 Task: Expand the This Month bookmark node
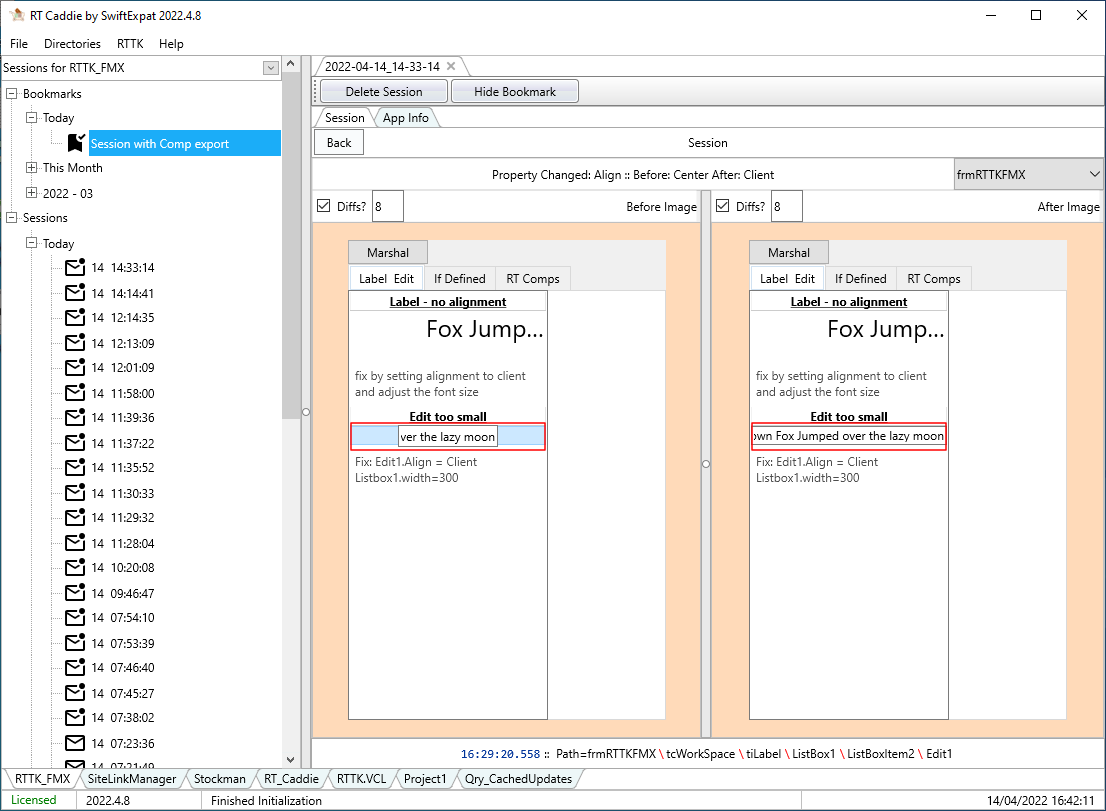click(32, 168)
